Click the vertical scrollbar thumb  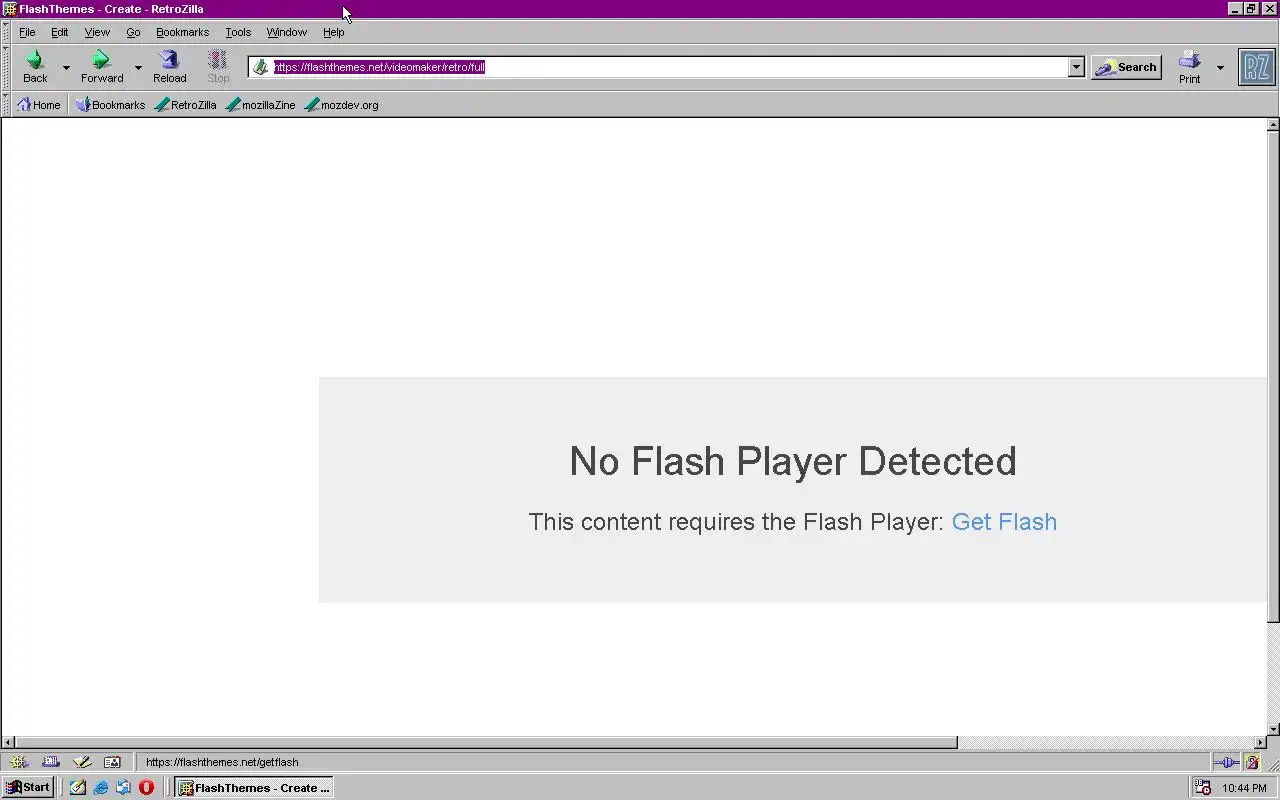(x=1273, y=378)
